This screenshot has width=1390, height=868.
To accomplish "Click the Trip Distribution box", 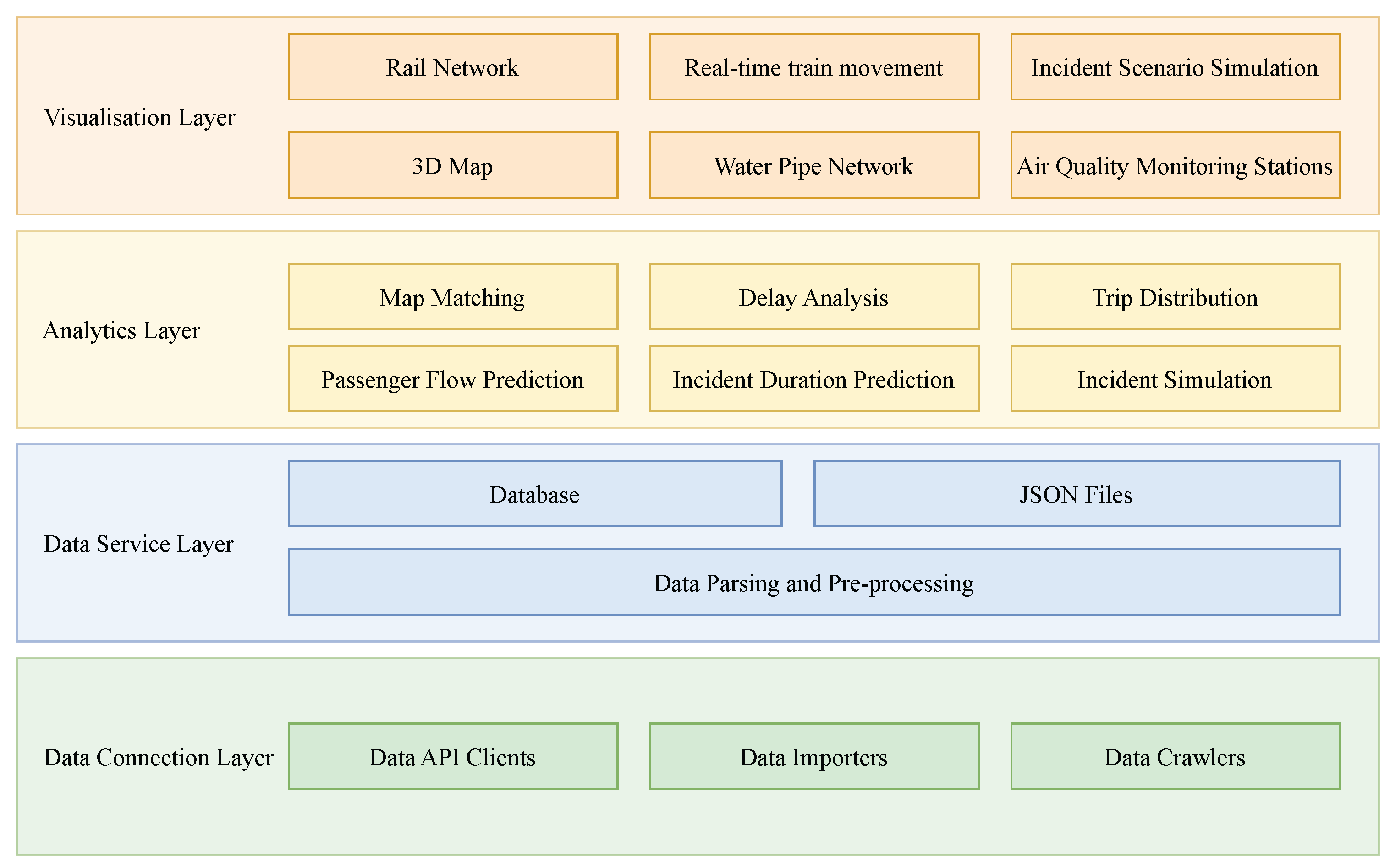I will point(1175,297).
